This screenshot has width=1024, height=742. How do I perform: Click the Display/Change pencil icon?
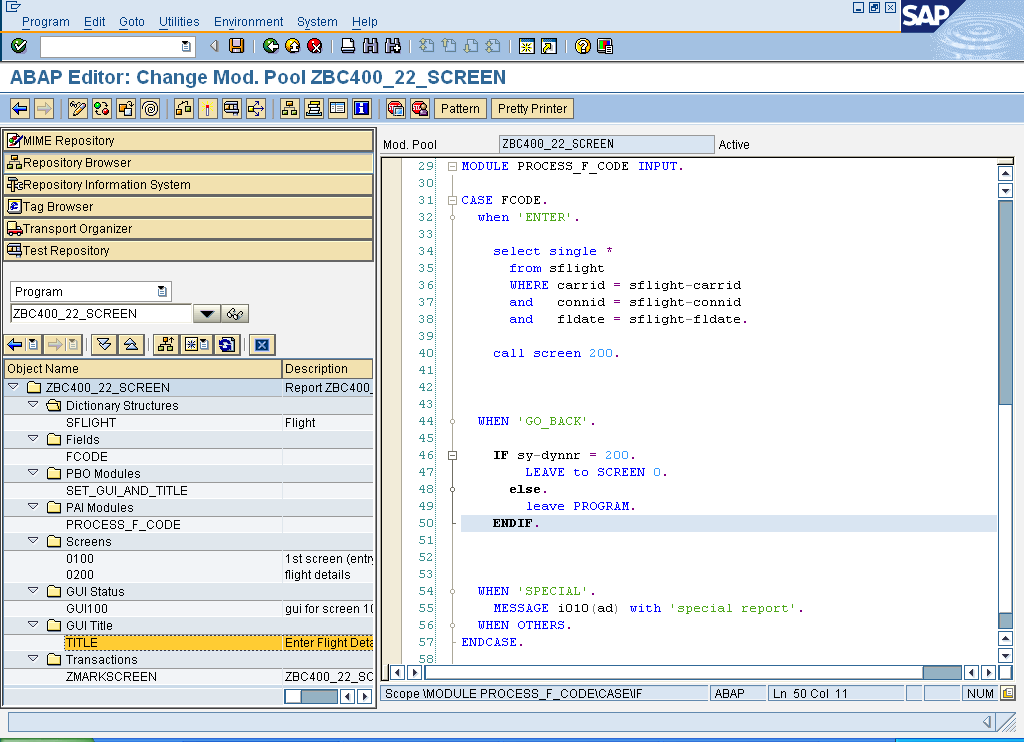[78, 108]
